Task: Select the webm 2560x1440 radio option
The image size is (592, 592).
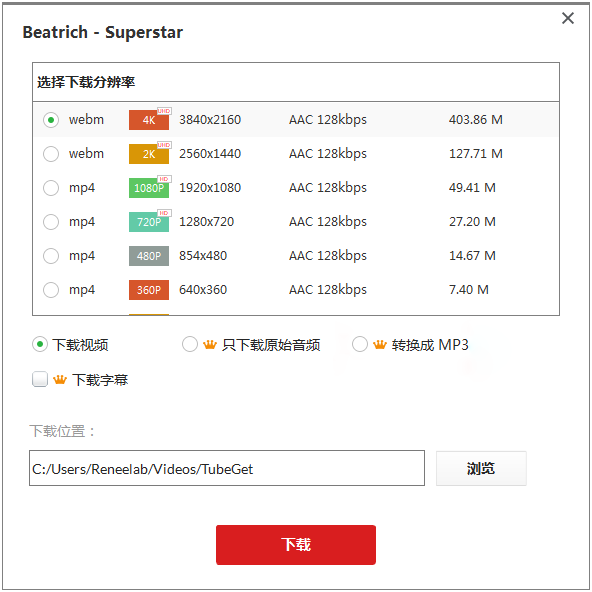Action: point(51,154)
